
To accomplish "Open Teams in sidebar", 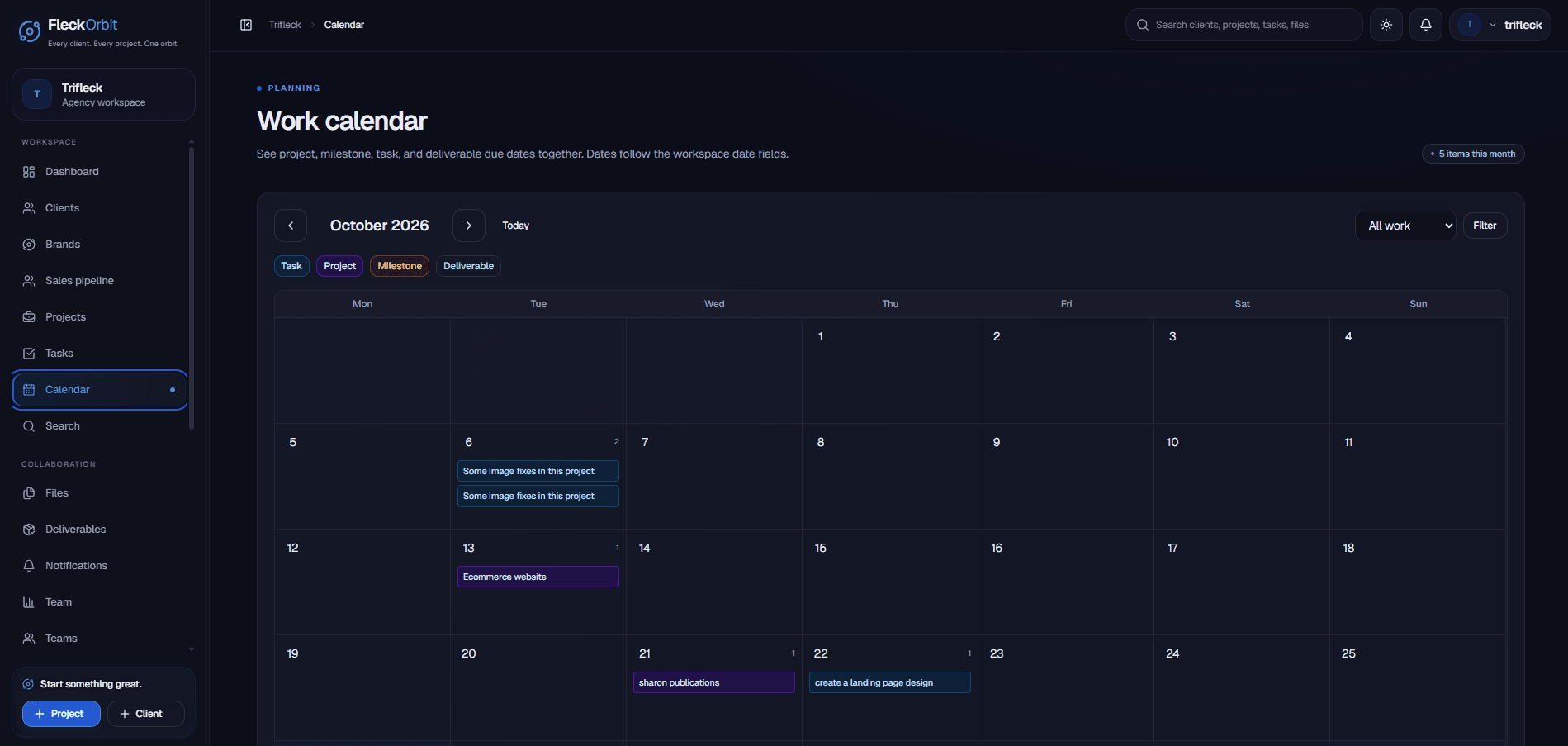I will coord(100,639).
